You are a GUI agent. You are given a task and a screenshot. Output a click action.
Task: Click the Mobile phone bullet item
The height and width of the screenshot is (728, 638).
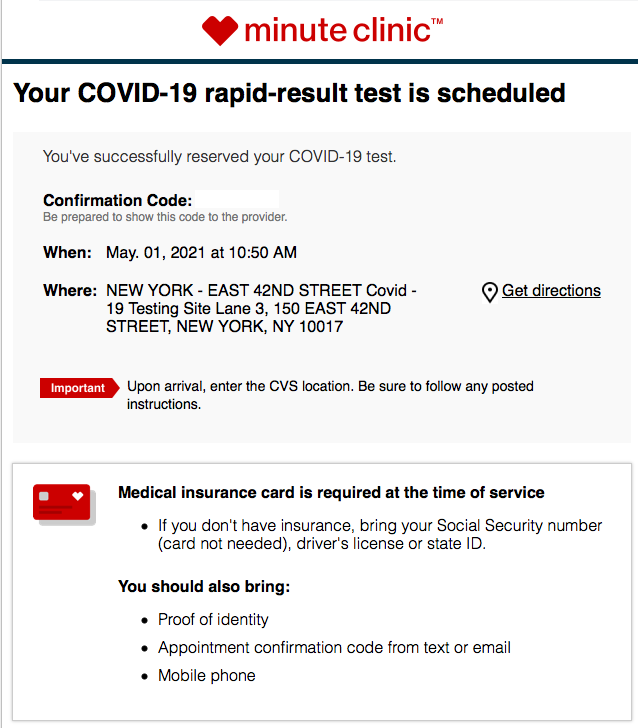[x=207, y=675]
